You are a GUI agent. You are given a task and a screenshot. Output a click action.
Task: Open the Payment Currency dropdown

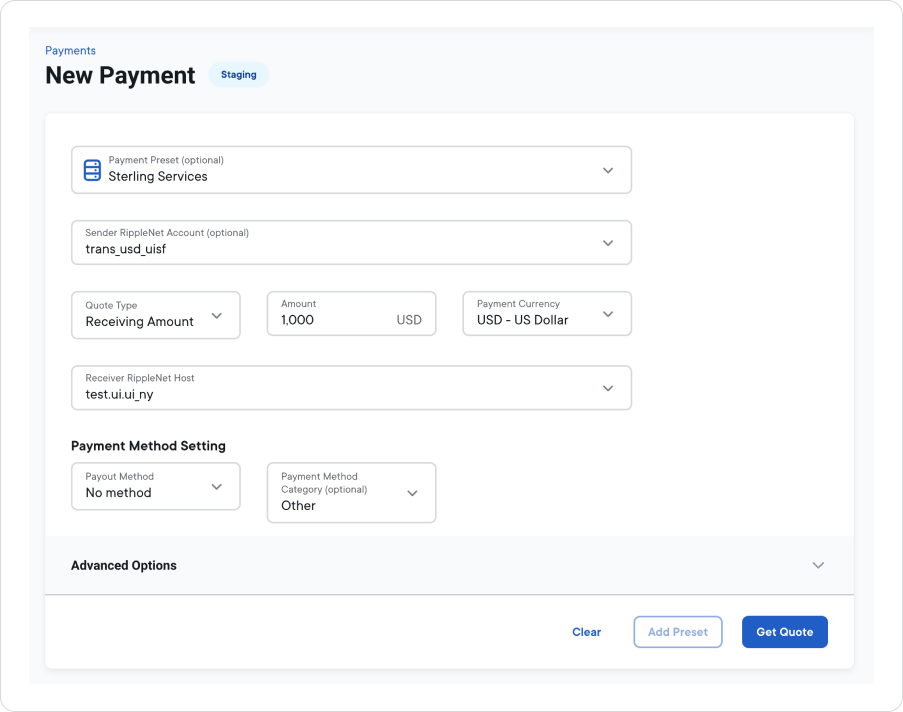point(540,314)
